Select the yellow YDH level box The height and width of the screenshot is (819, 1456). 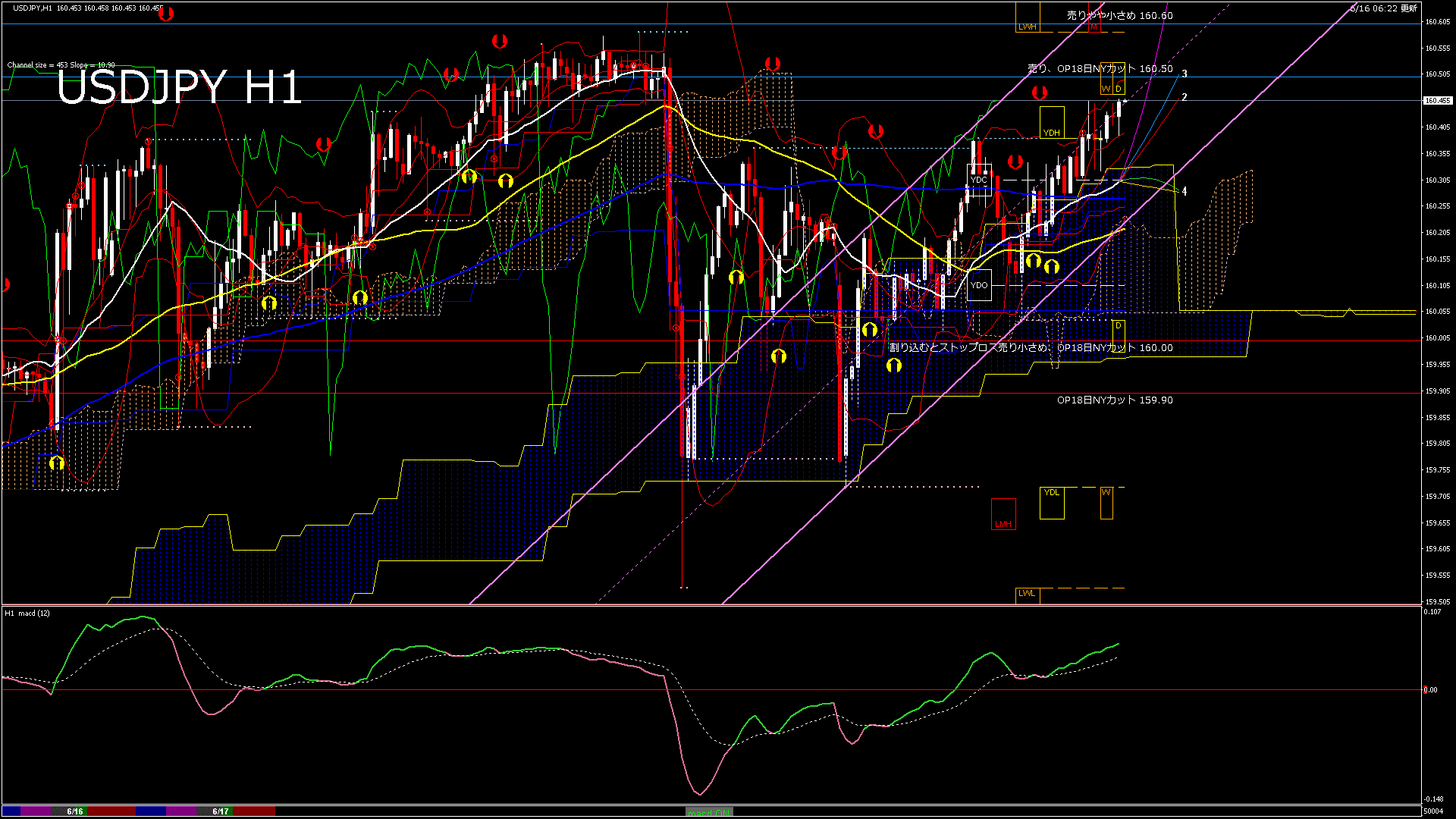[1051, 123]
